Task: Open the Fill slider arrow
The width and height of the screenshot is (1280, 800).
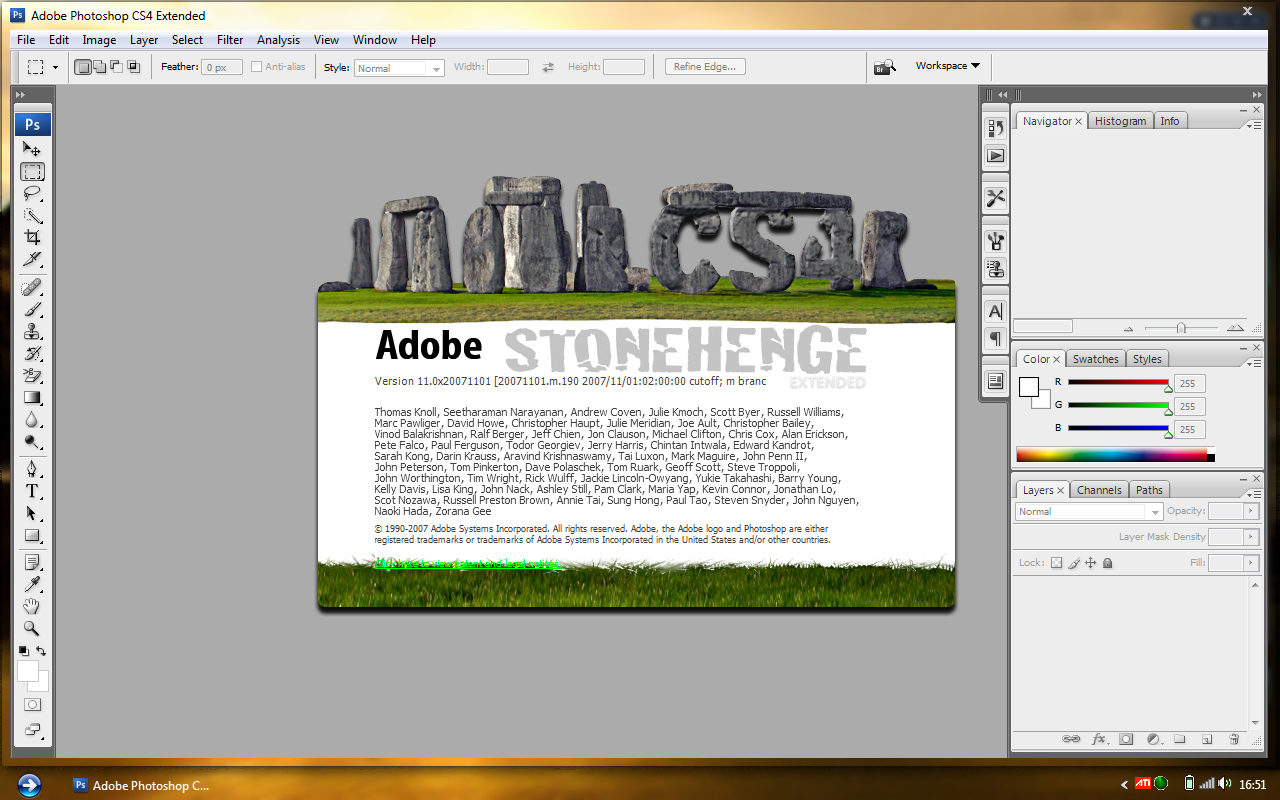Action: pos(1250,564)
